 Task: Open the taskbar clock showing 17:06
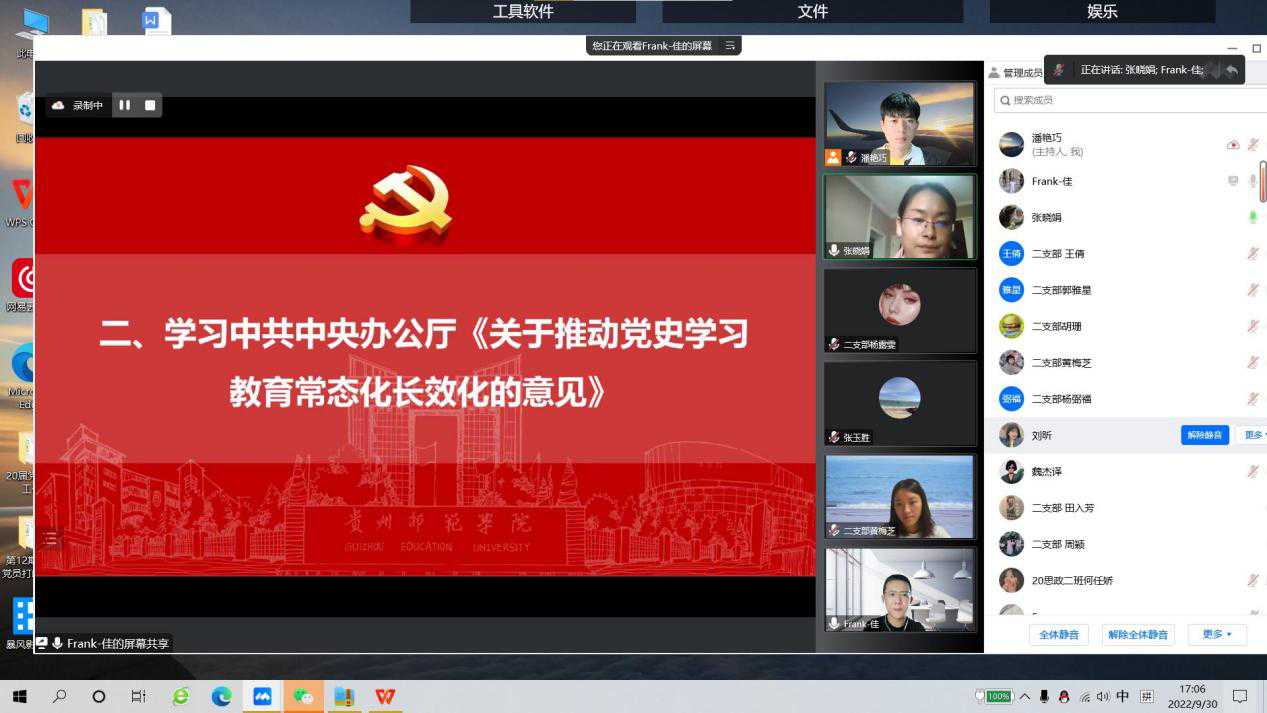point(1192,696)
